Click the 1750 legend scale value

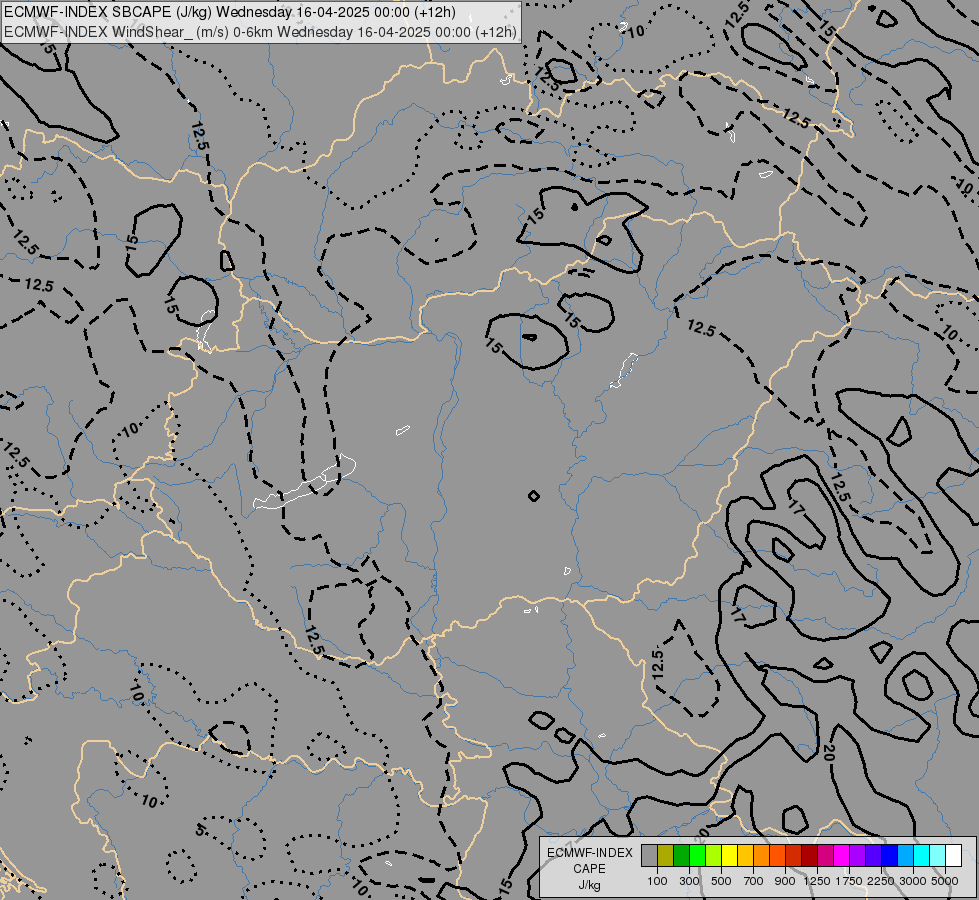pyautogui.click(x=849, y=881)
